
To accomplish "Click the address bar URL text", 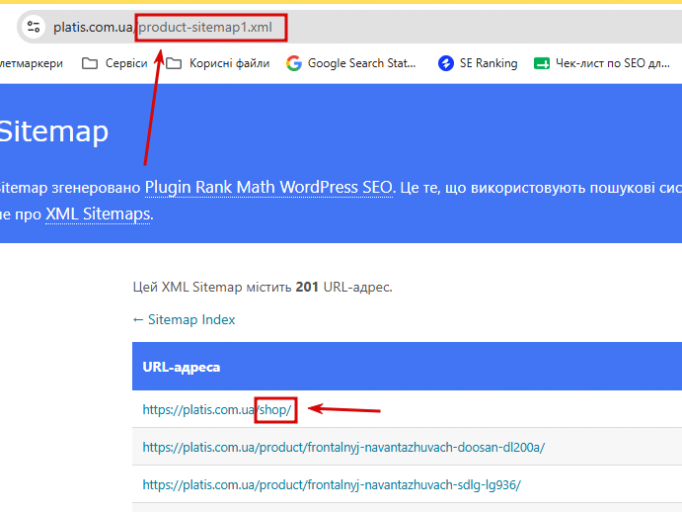I will (x=163, y=27).
